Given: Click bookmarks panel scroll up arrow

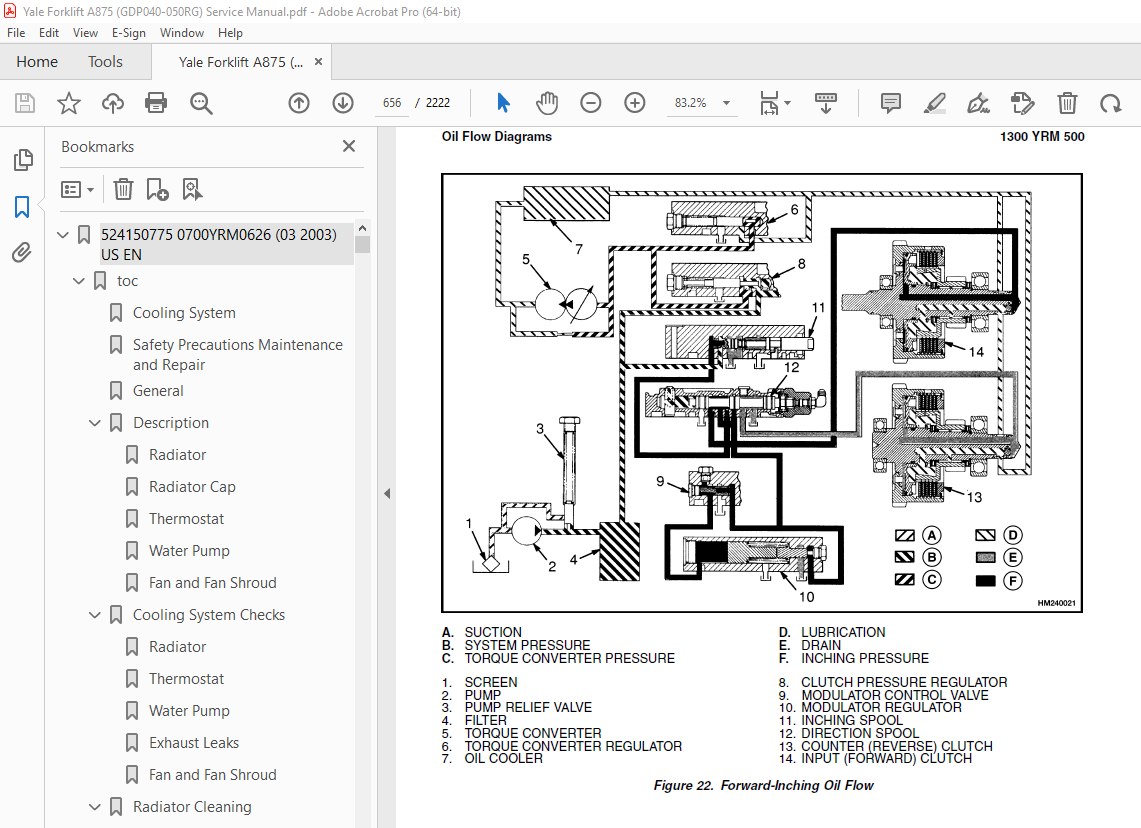Looking at the screenshot, I should [362, 228].
